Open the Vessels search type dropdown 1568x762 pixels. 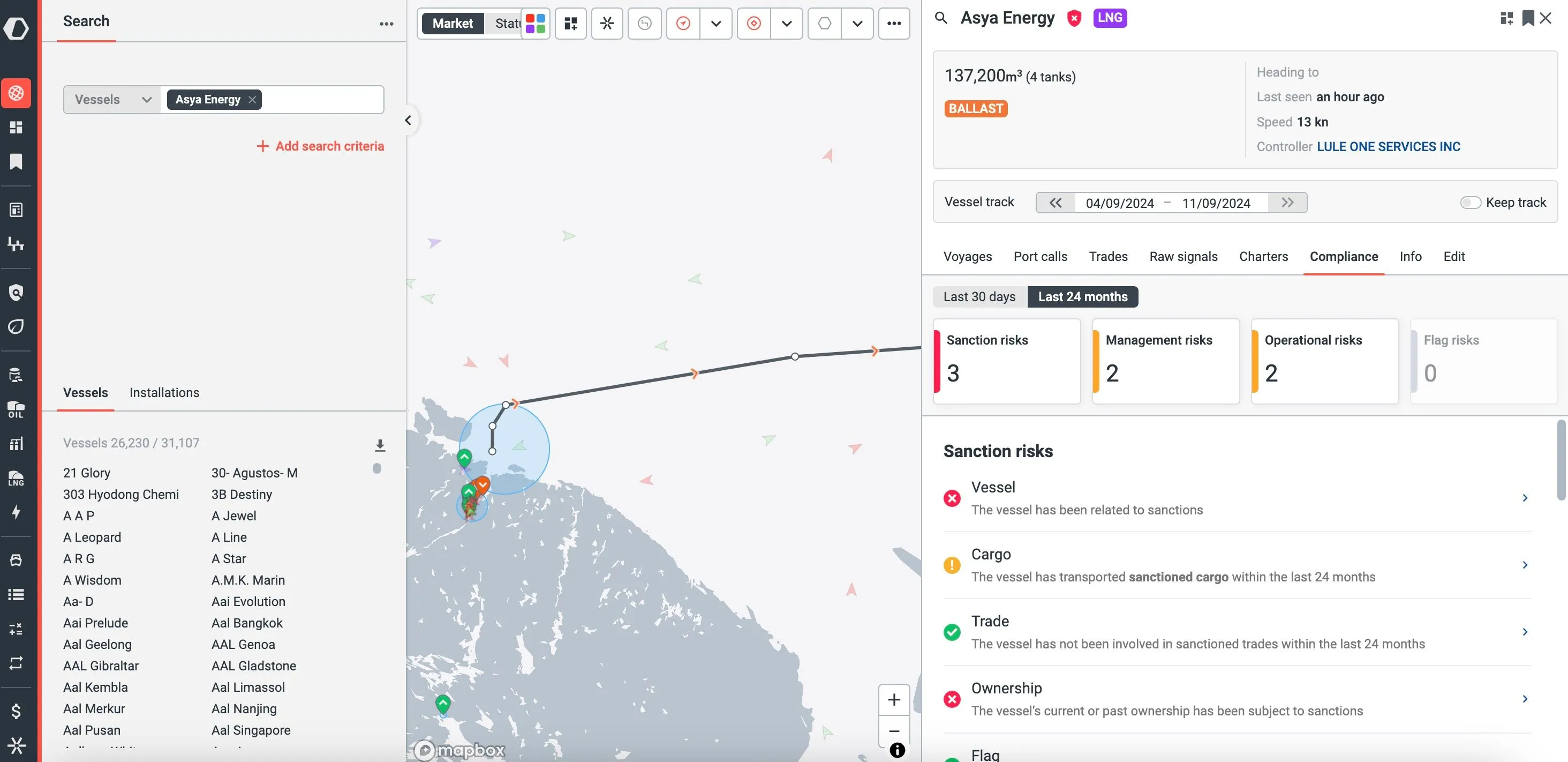[x=112, y=100]
